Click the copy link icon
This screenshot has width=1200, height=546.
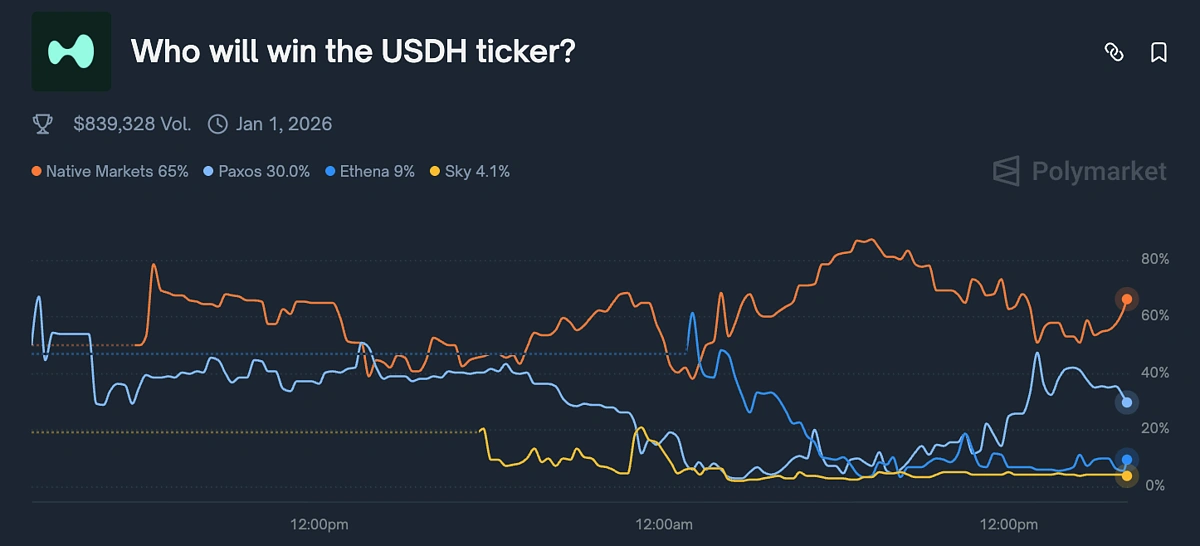point(1113,52)
